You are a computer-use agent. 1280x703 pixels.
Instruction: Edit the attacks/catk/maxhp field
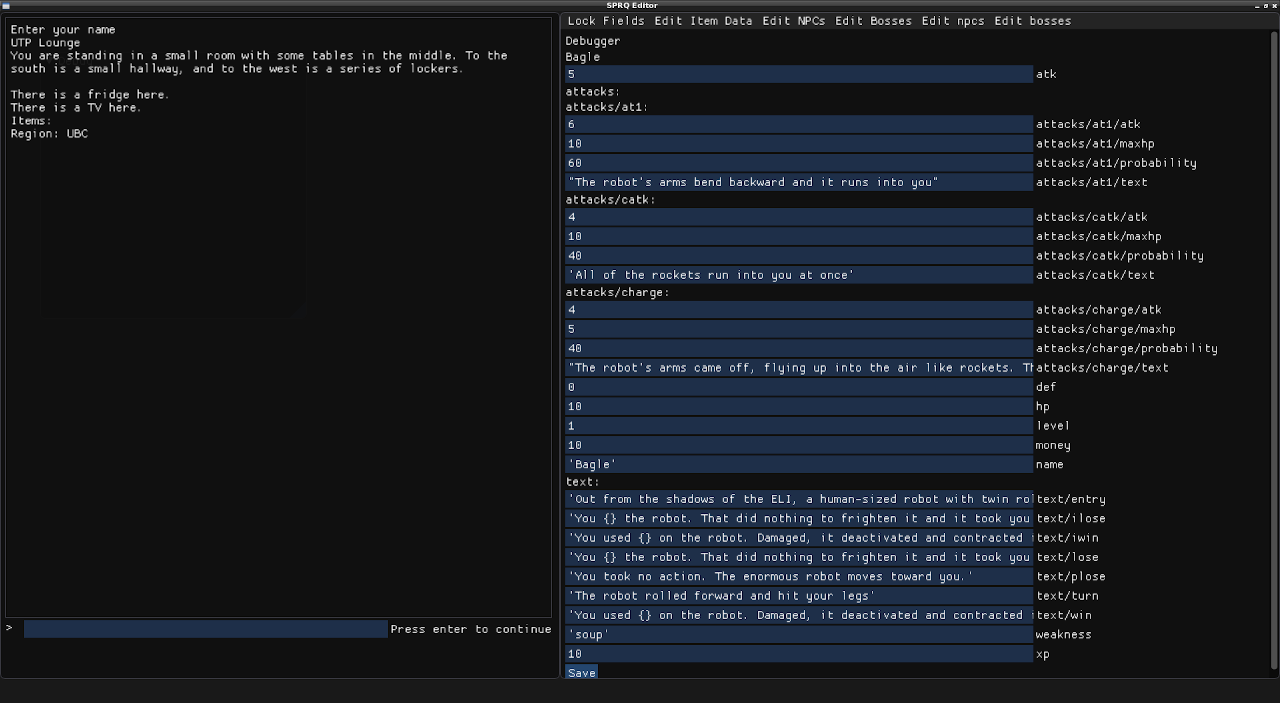coord(798,236)
